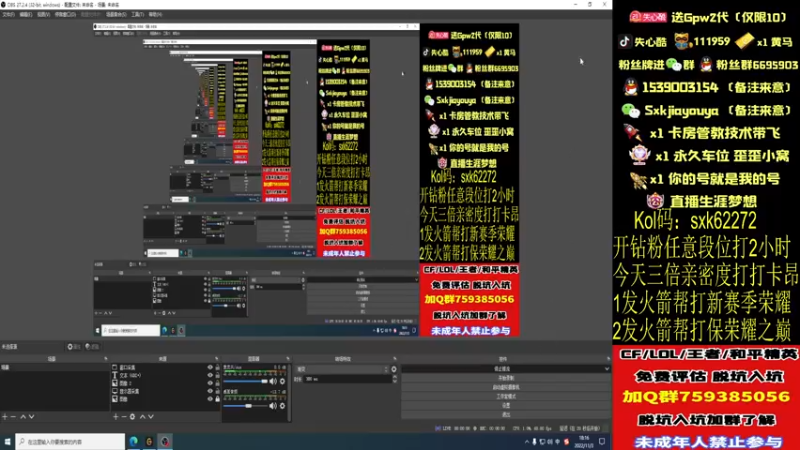Open the File (文件) menu
Image resolution: width=800 pixels, height=450 pixels.
[8, 15]
